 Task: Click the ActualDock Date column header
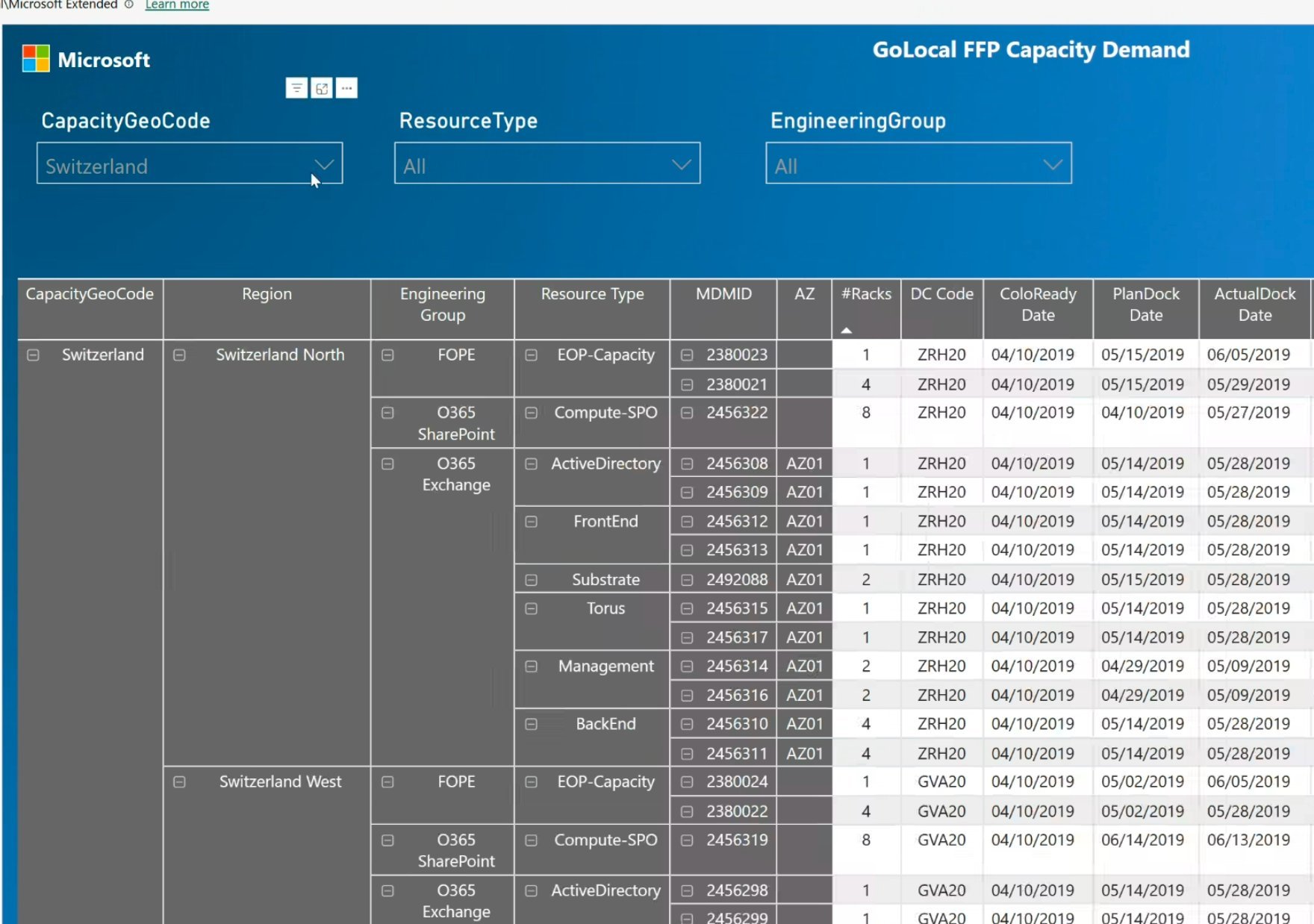pos(1254,305)
